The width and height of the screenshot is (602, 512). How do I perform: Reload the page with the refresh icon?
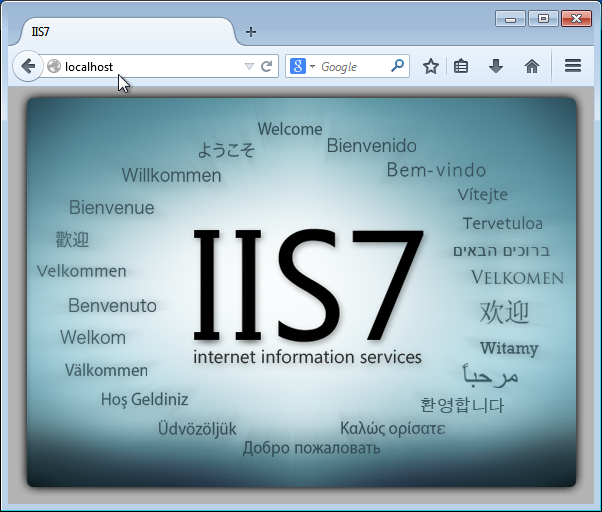coord(266,66)
